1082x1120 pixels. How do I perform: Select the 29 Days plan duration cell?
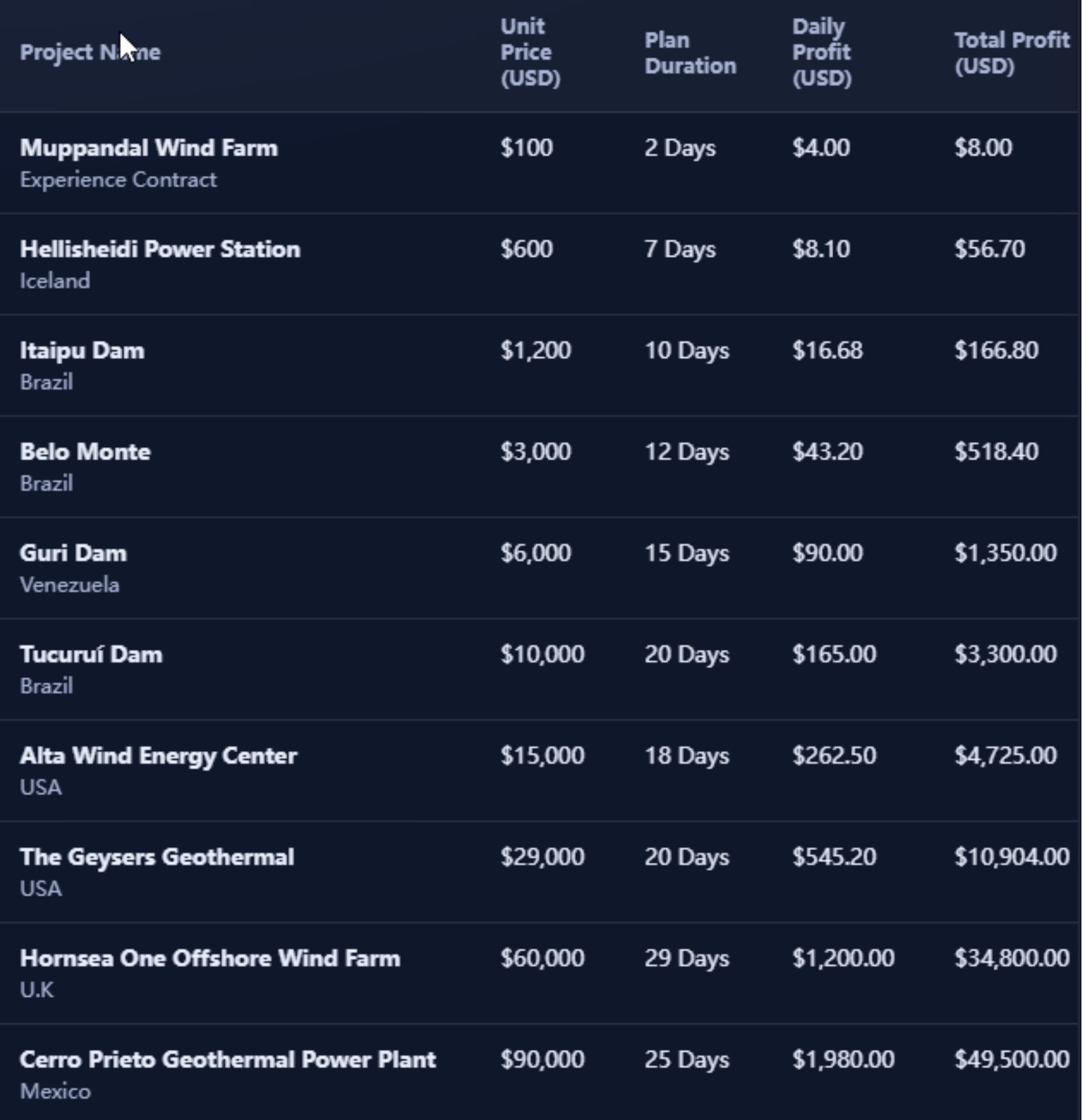(686, 959)
